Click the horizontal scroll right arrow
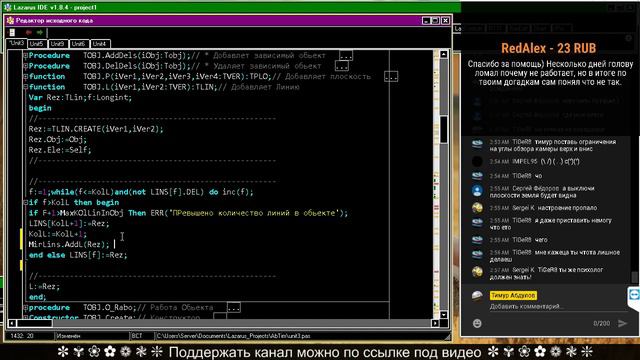Image resolution: width=640 pixels, height=360 pixels. click(436, 323)
